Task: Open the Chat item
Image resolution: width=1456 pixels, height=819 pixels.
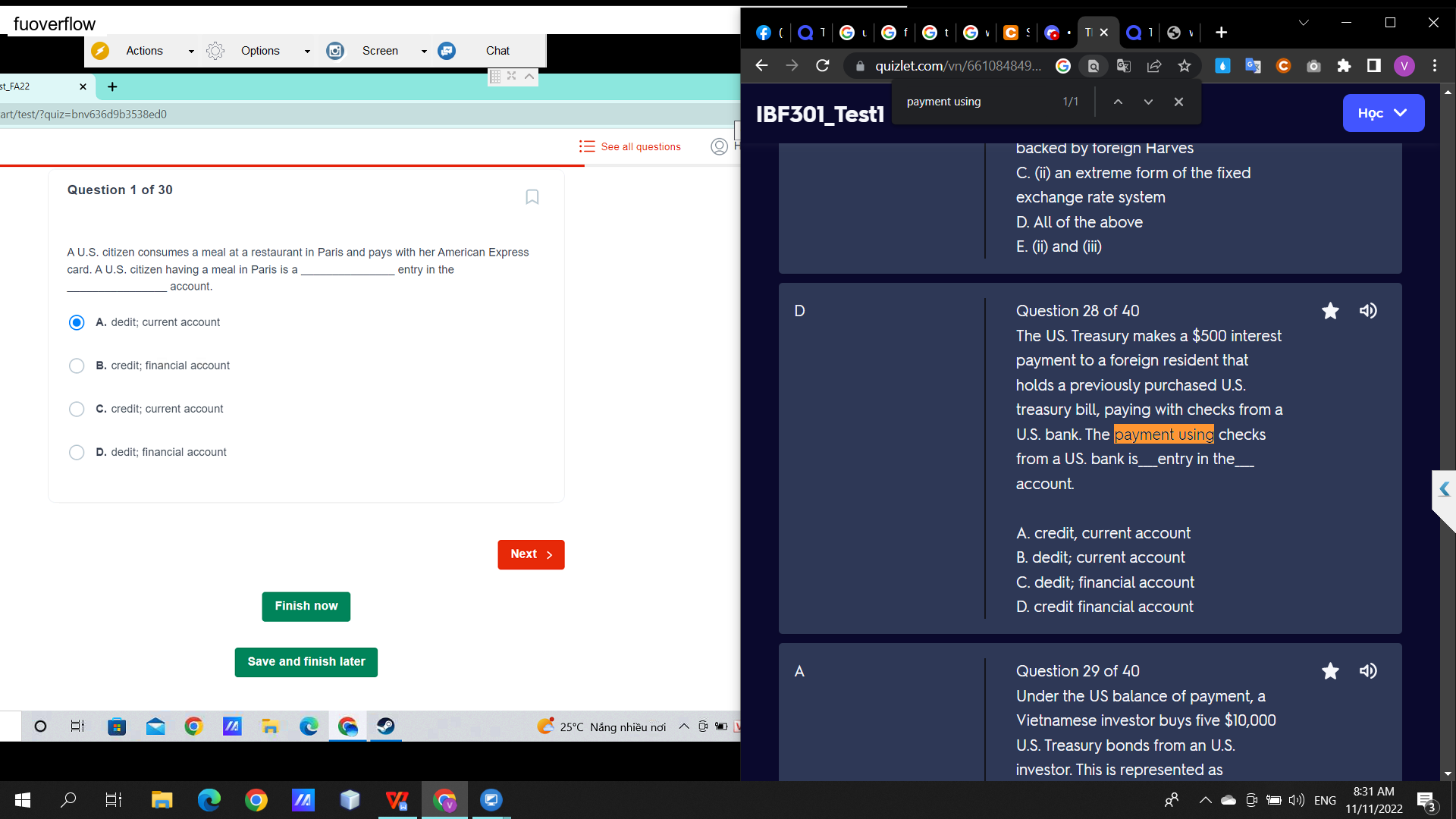Action: [x=497, y=51]
